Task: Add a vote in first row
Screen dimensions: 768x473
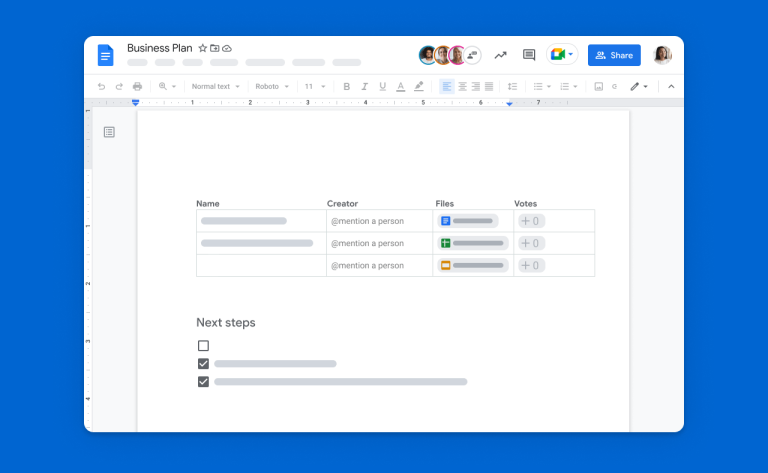Action: tap(531, 221)
